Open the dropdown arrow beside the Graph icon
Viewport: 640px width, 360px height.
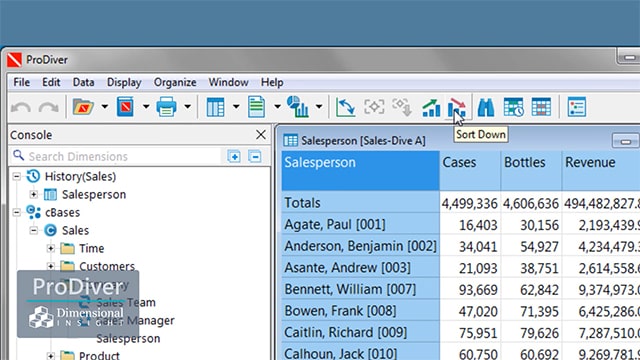[x=319, y=107]
